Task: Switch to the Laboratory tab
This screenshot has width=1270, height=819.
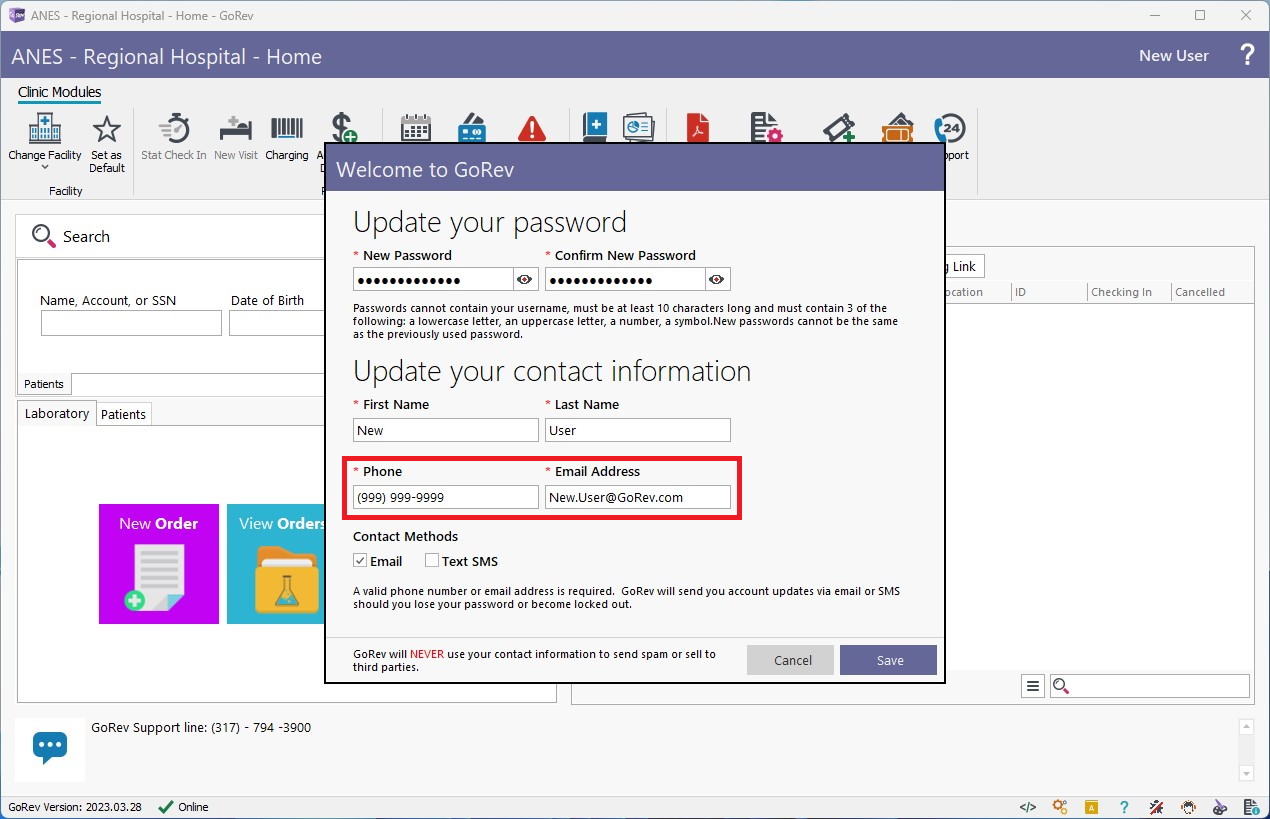Action: pyautogui.click(x=57, y=413)
